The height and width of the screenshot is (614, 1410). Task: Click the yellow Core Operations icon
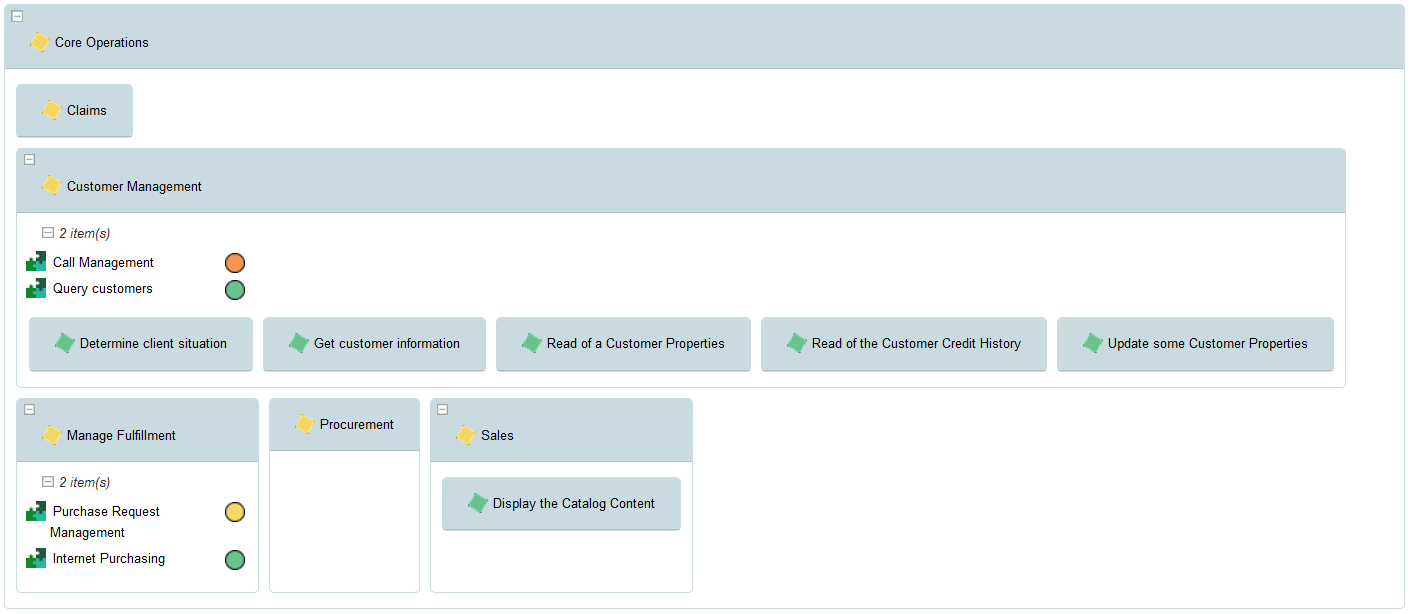[x=40, y=42]
